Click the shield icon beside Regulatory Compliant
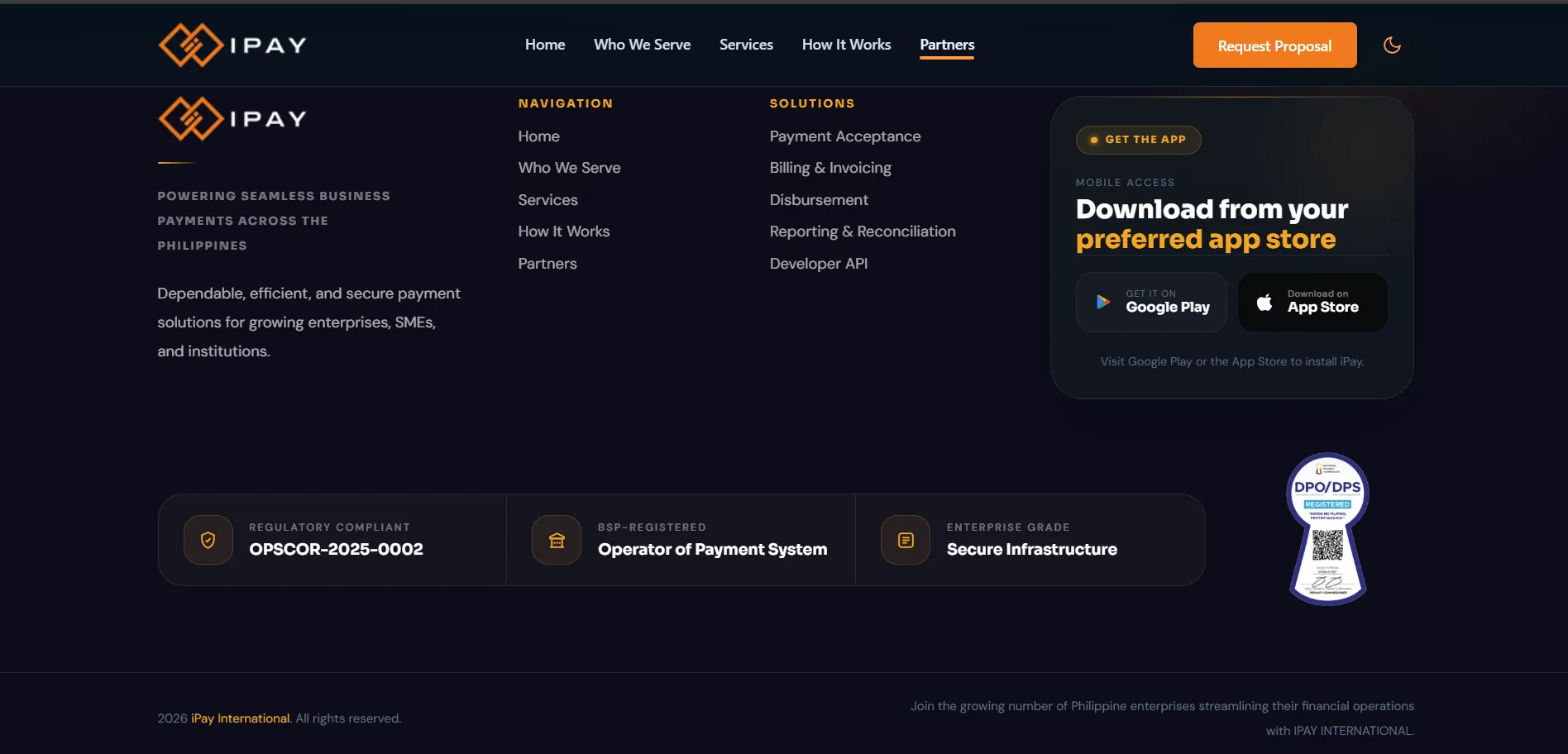Viewport: 1568px width, 754px height. (x=208, y=540)
